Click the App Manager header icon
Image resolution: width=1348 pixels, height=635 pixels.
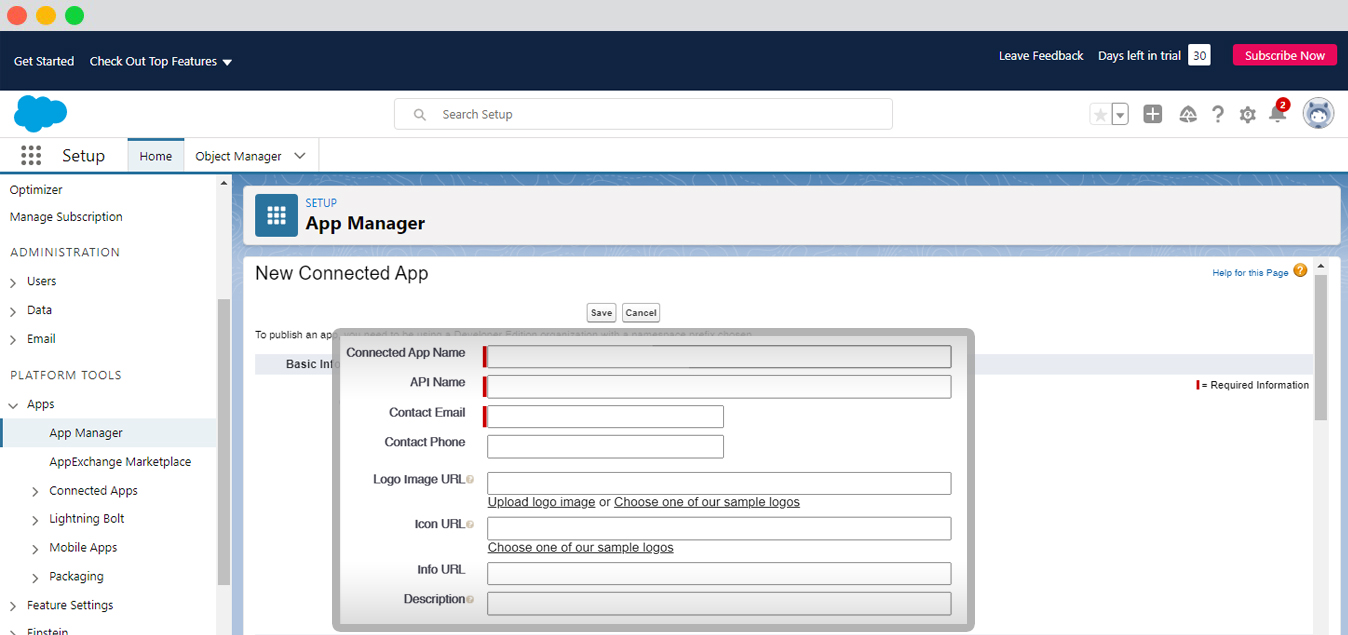(x=276, y=215)
